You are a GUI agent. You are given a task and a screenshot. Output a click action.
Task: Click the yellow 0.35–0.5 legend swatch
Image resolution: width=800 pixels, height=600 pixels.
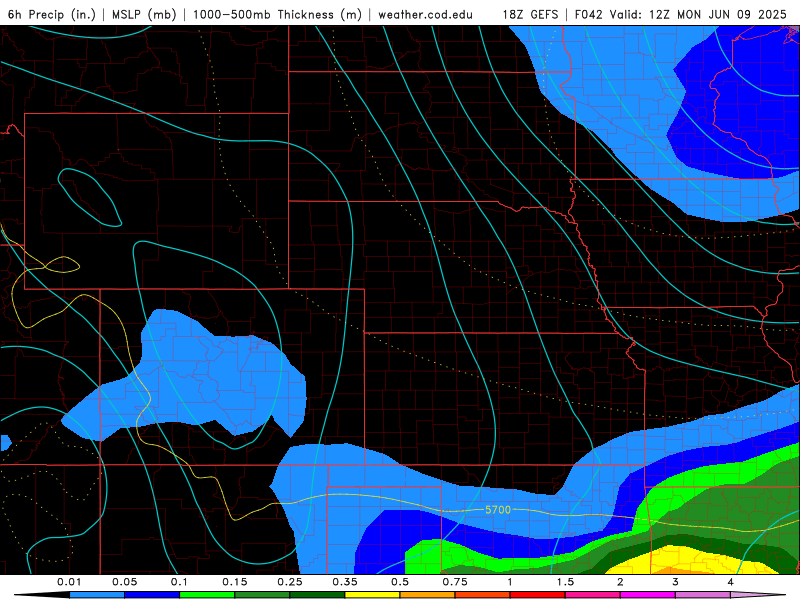pos(372,595)
